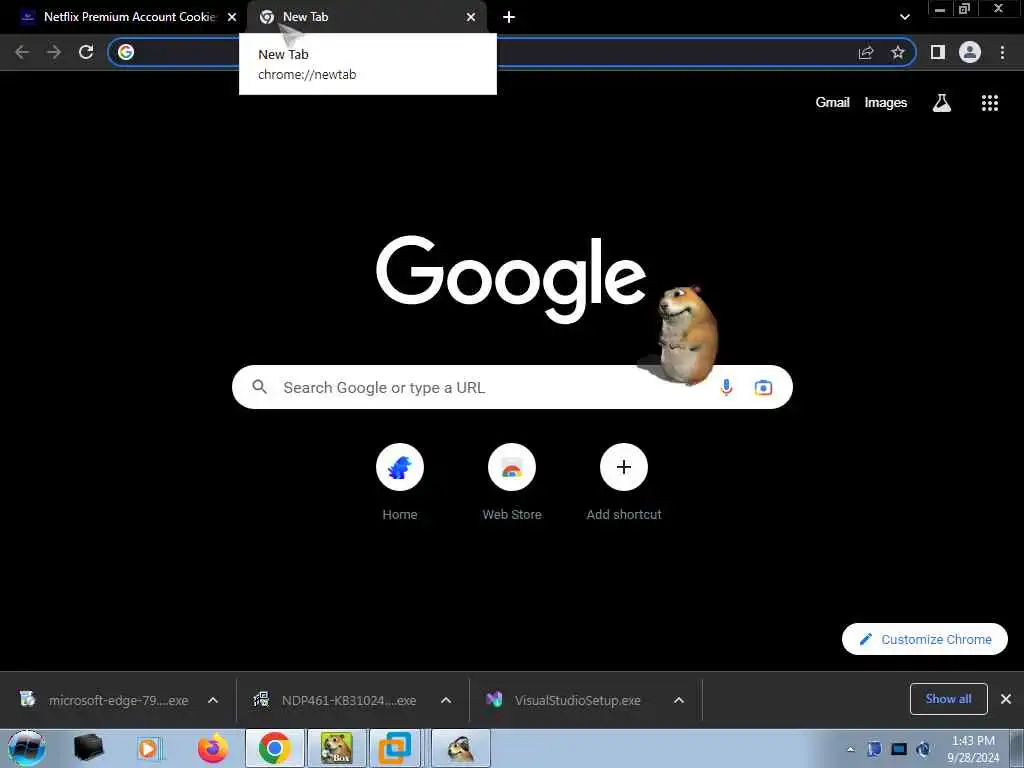Screen dimensions: 1024x768
Task: Open Google Images link
Action: click(x=886, y=103)
